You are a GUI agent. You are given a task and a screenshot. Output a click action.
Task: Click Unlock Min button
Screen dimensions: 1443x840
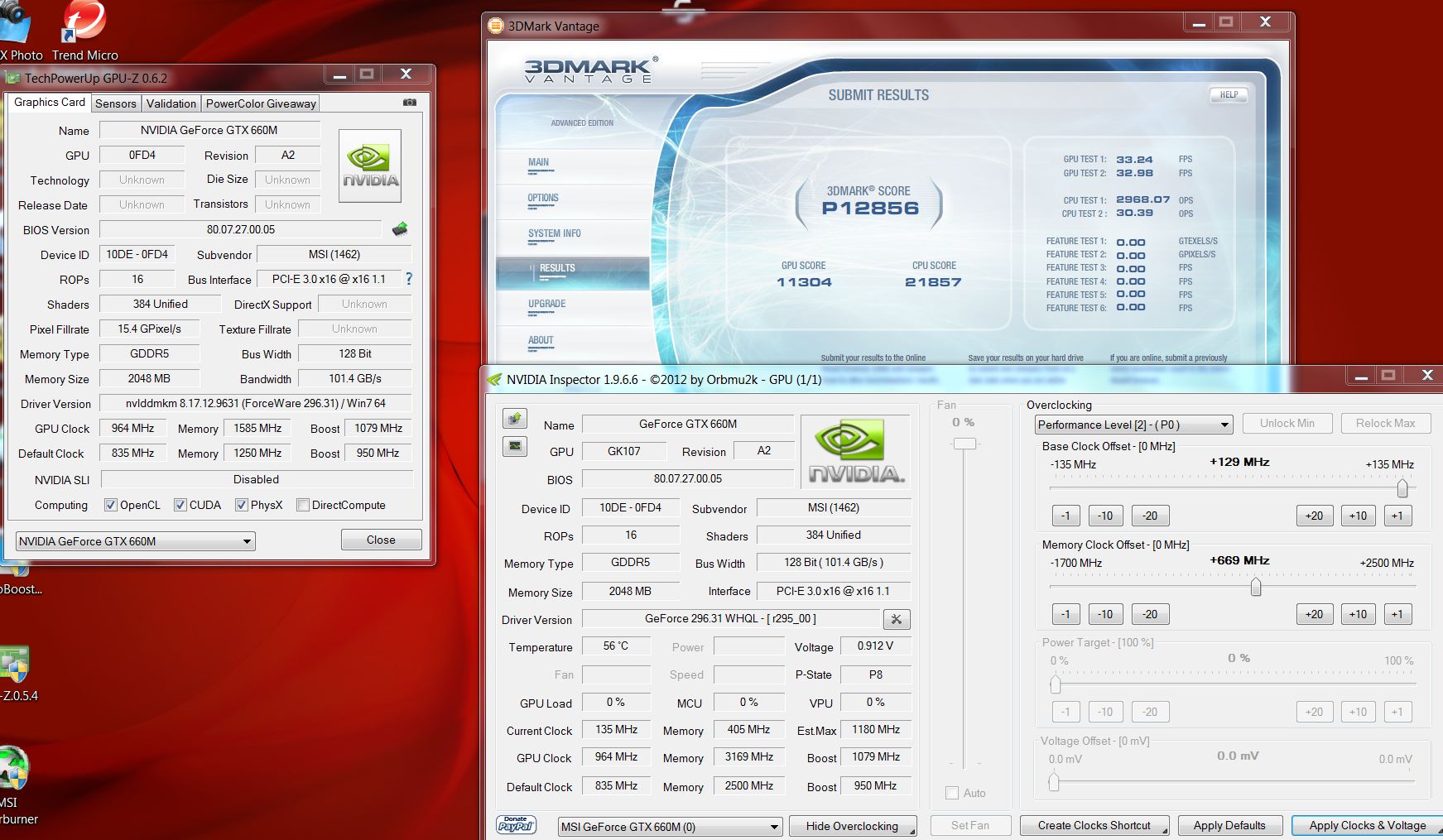click(x=1287, y=423)
